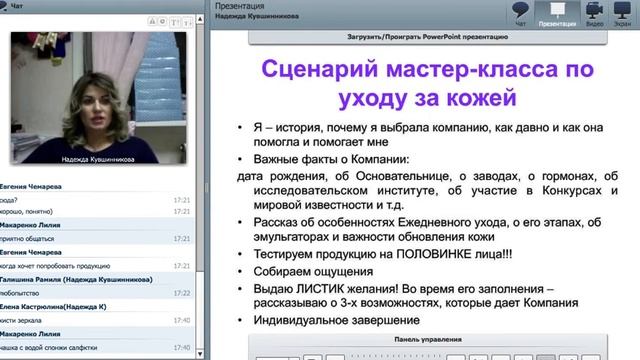Switch to Видео mode with camera icon

pyautogui.click(x=594, y=14)
